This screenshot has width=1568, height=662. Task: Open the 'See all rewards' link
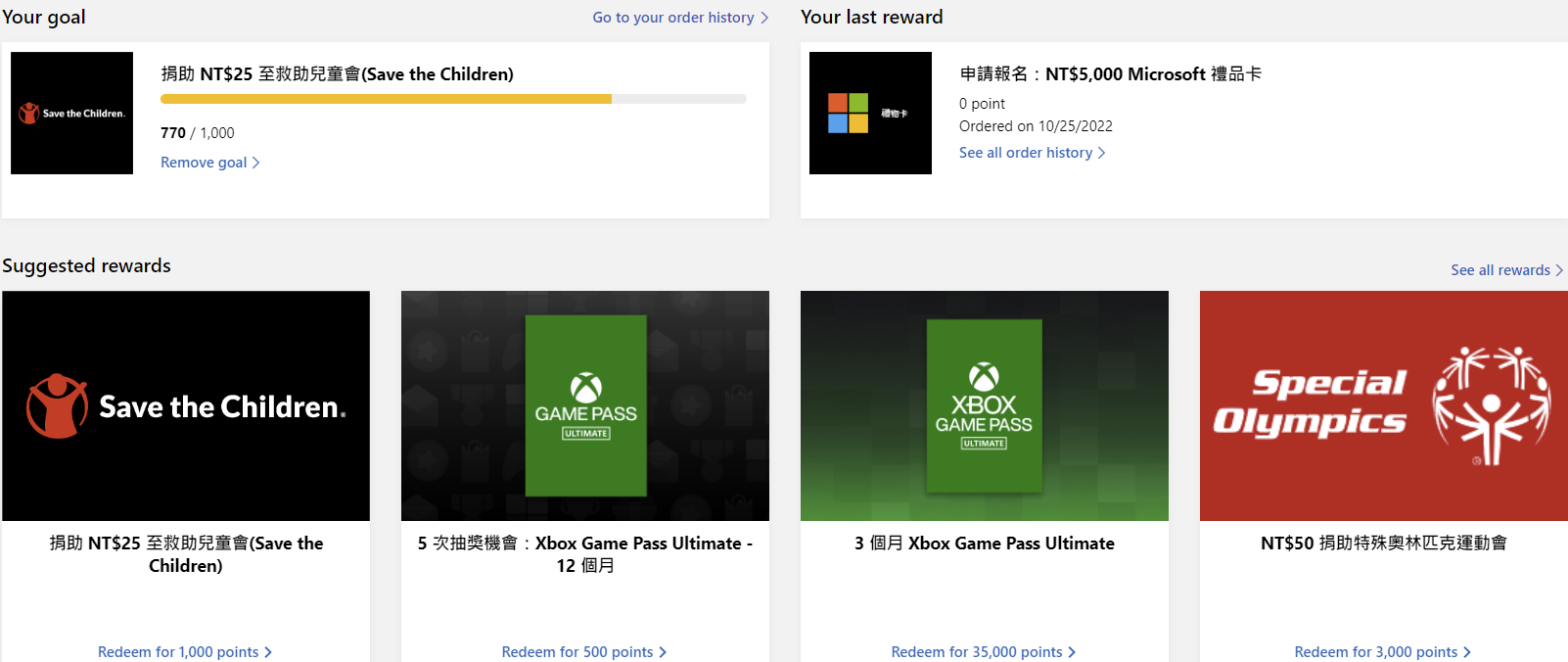click(x=1506, y=270)
